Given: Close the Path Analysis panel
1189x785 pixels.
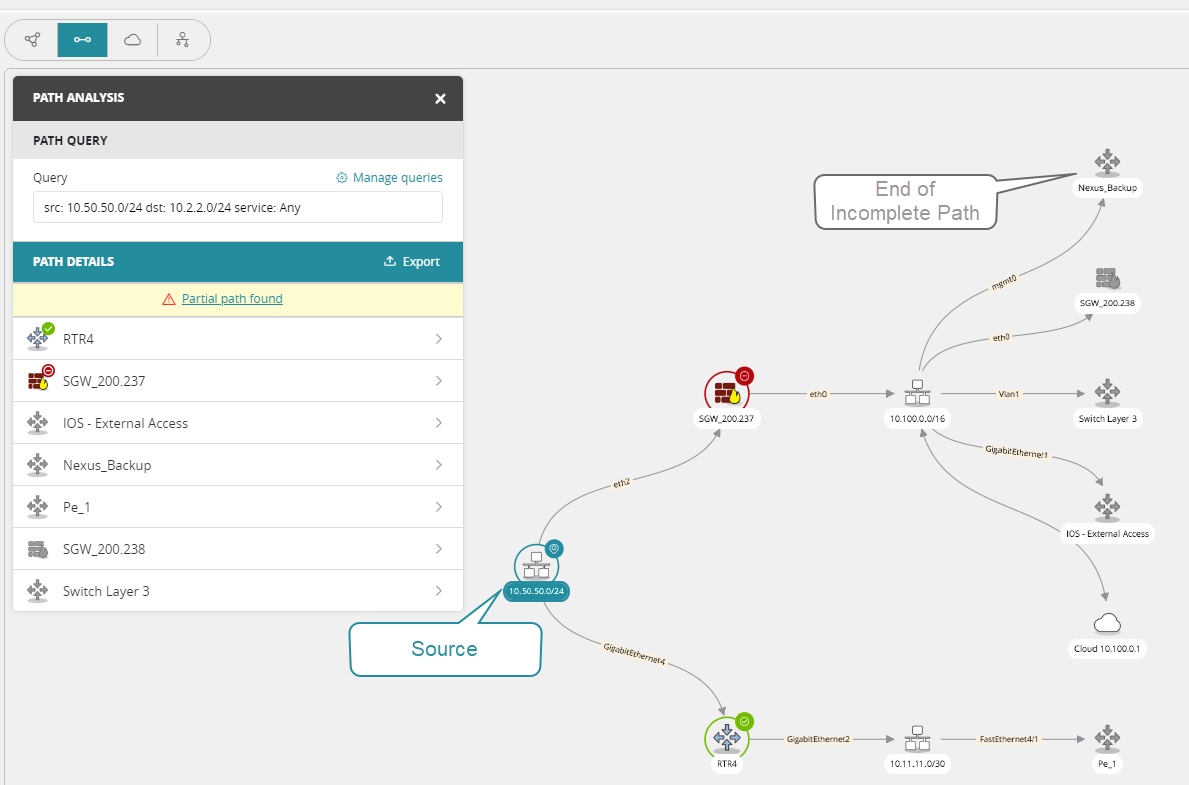Looking at the screenshot, I should click(x=440, y=99).
